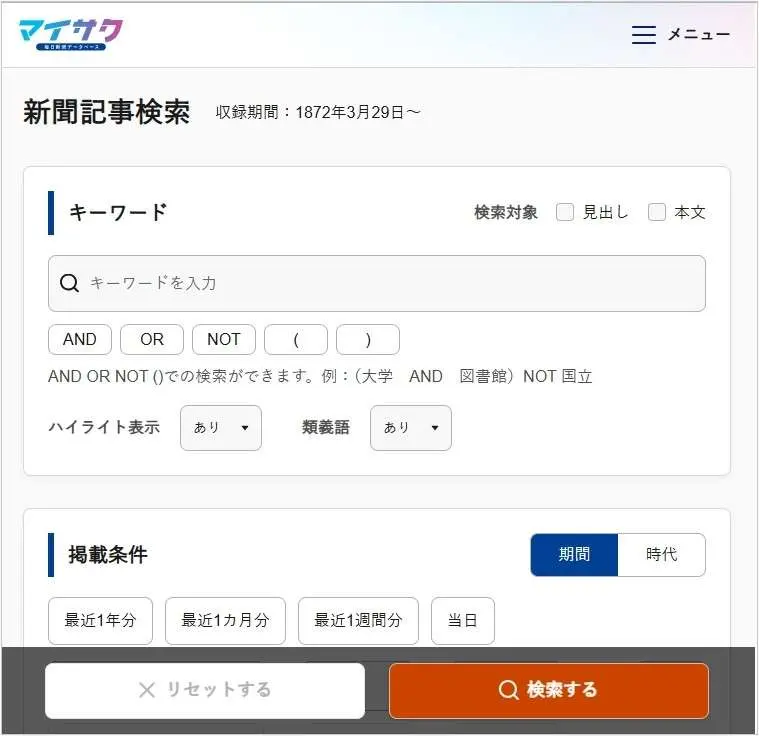The image size is (759, 736).
Task: Select the 期間 tab
Action: point(574,554)
